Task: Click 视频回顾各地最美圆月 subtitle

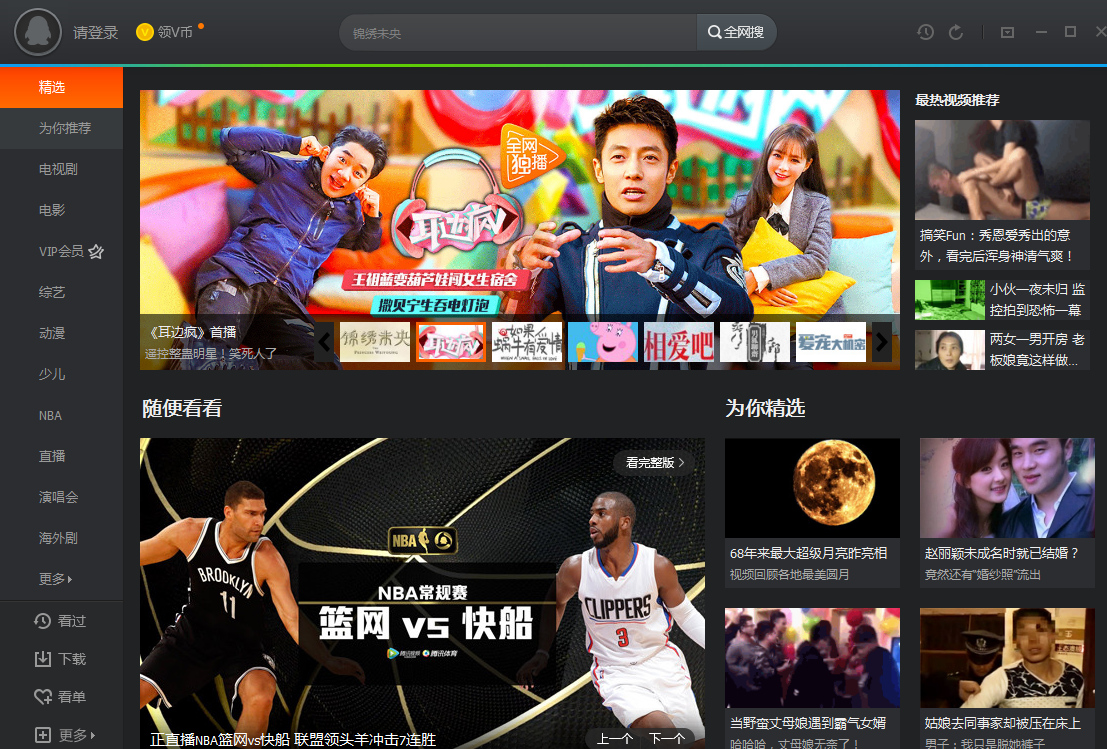Action: tap(789, 575)
